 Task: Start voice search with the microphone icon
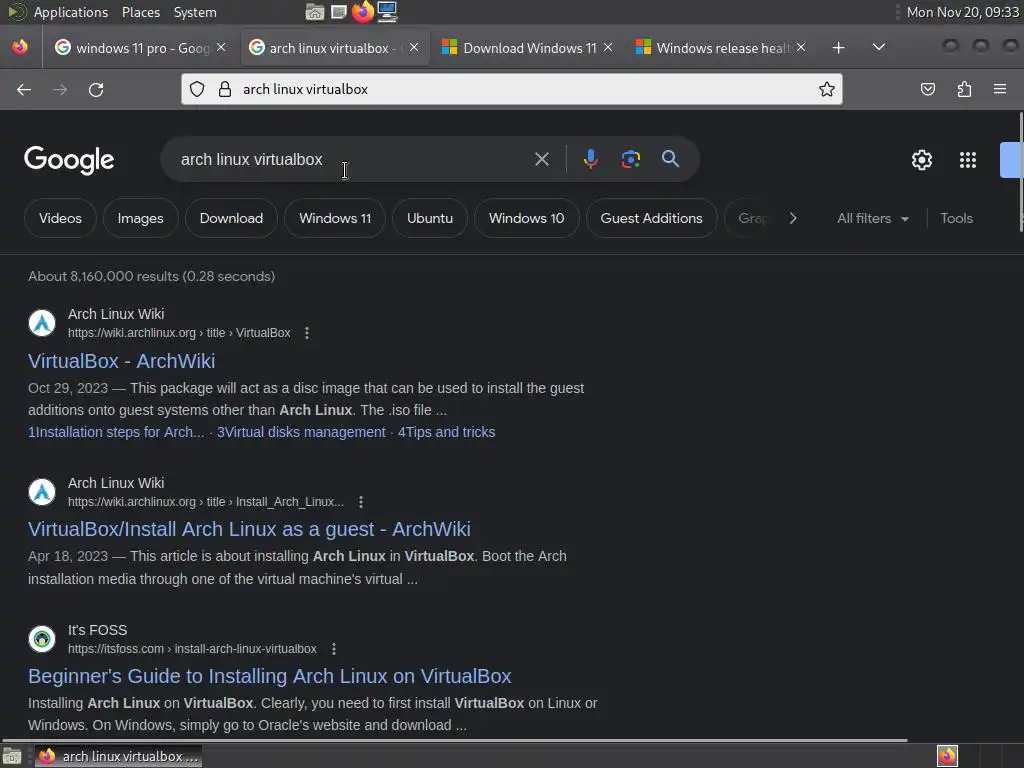tap(590, 159)
